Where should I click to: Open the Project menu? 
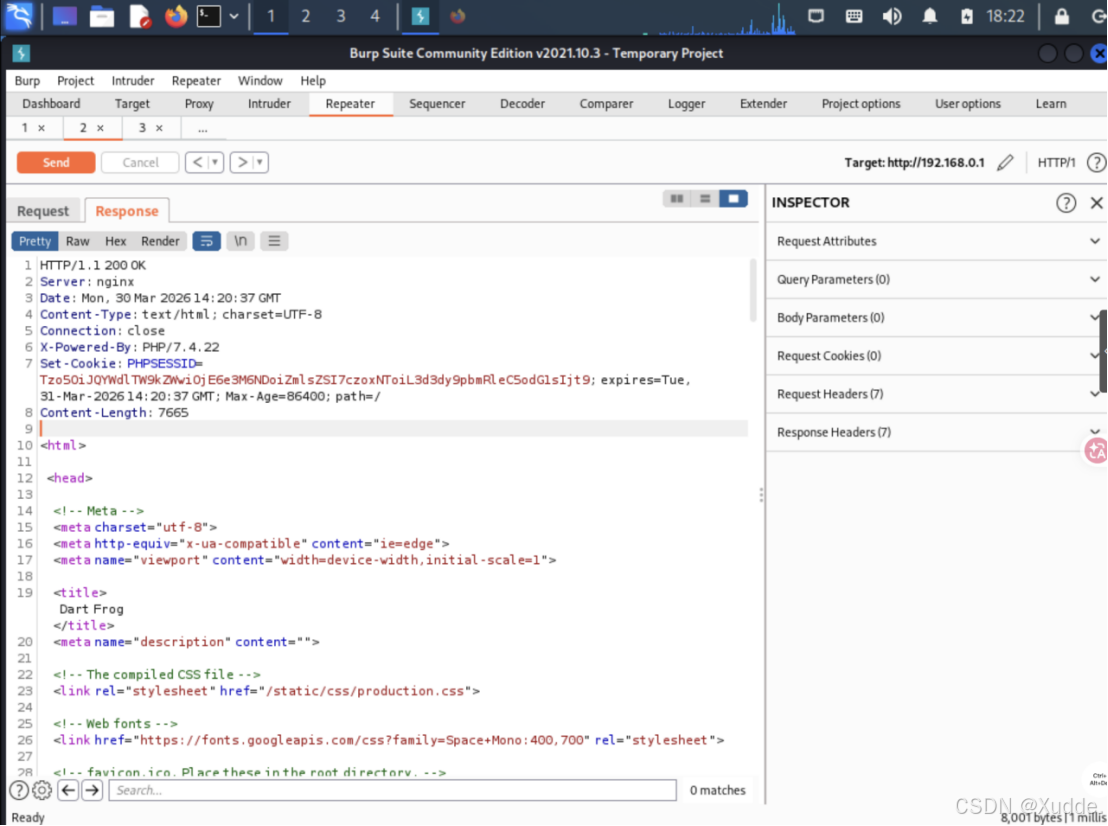click(75, 81)
